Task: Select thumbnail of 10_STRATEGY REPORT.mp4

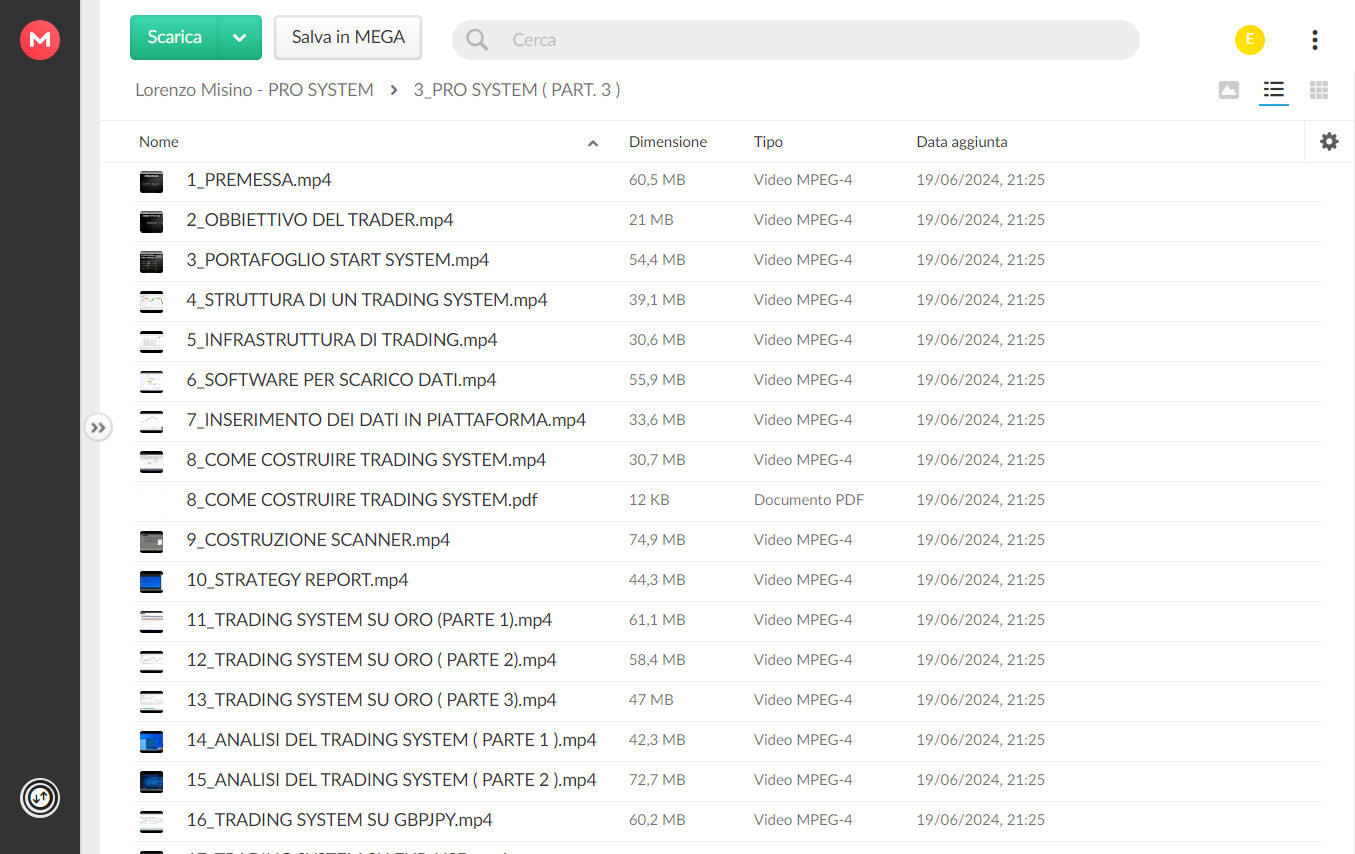Action: (x=151, y=580)
